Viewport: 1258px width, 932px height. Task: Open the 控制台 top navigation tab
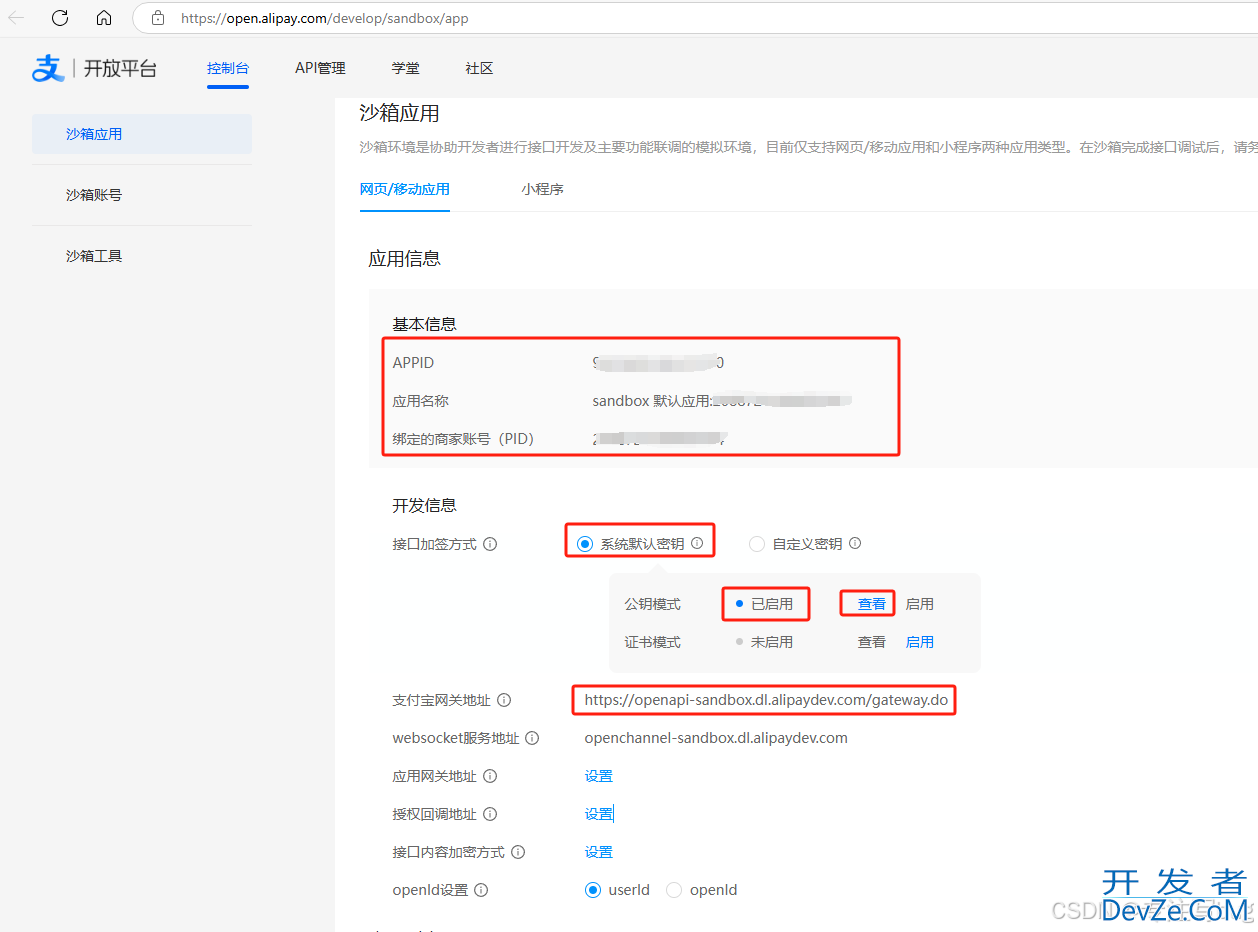(228, 68)
